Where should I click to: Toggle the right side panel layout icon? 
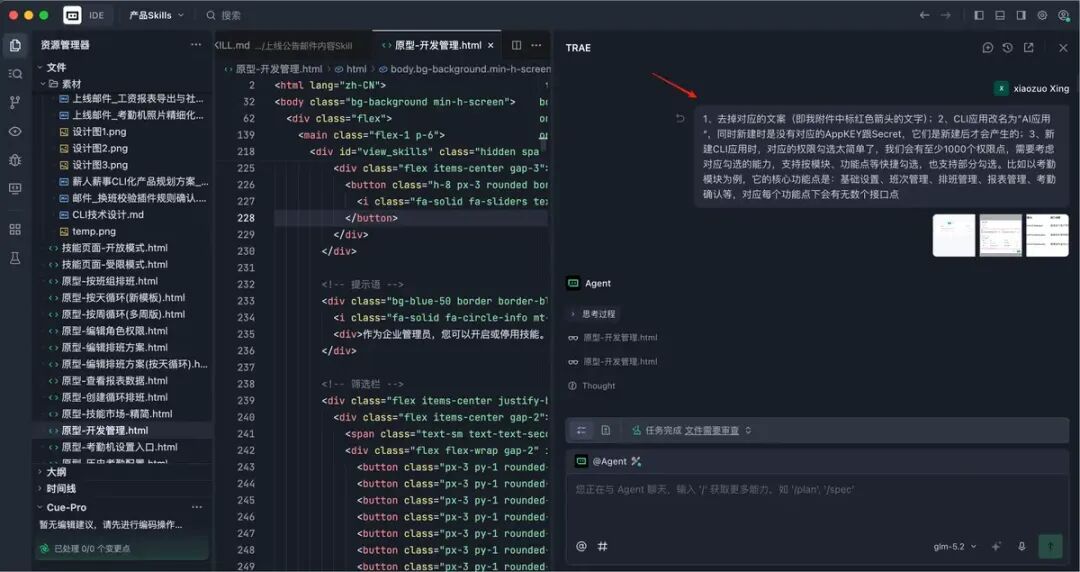[x=1021, y=15]
